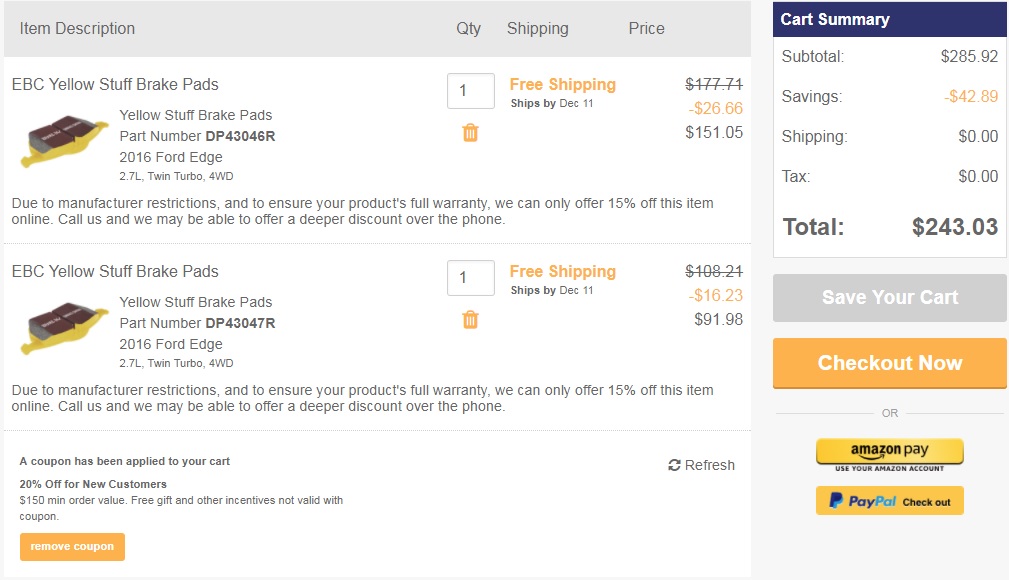The image size is (1009, 580).
Task: Open product thumbnail for part DP43047R
Action: click(x=63, y=327)
